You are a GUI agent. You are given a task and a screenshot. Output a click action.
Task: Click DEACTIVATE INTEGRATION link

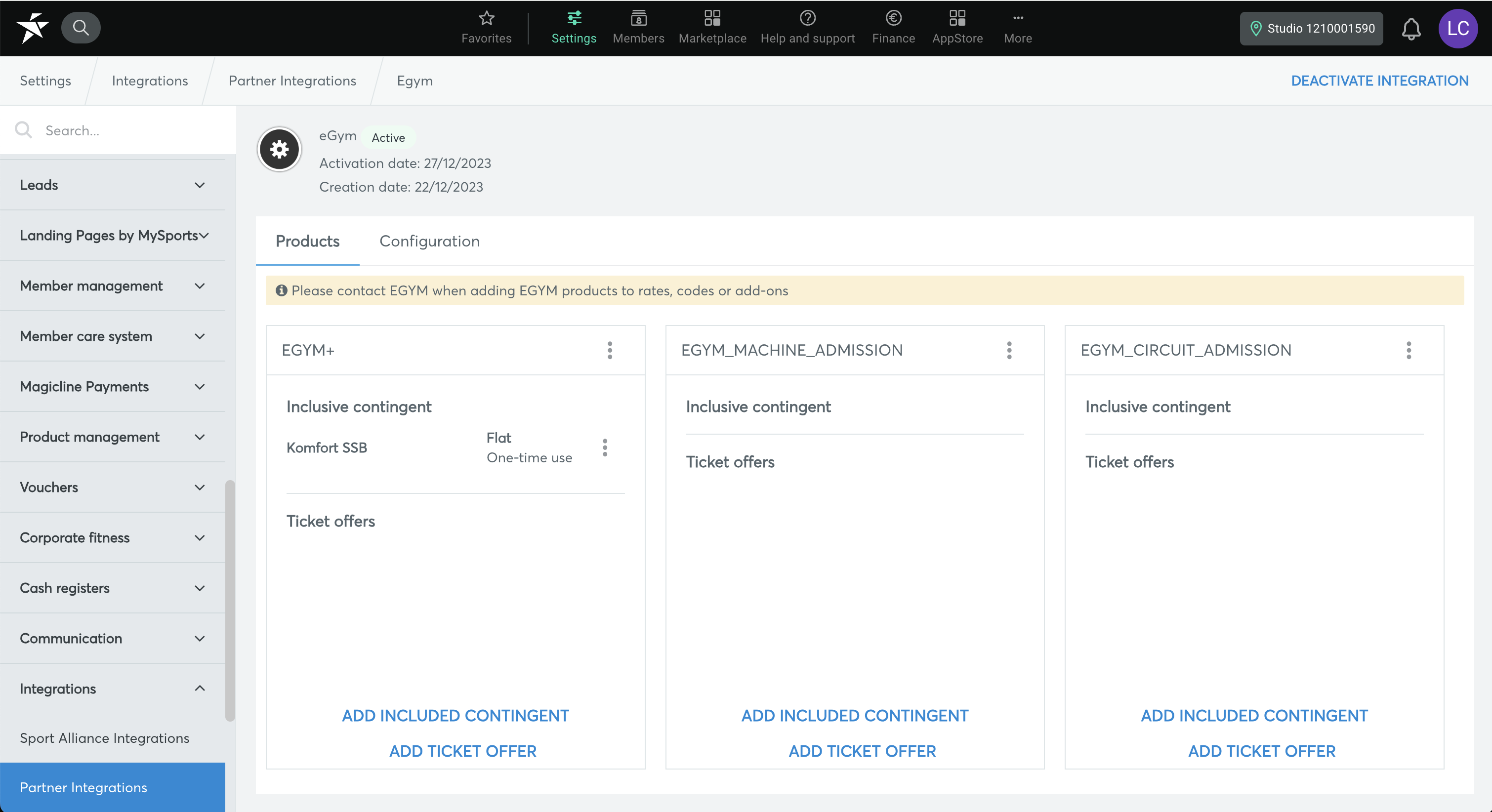point(1379,81)
